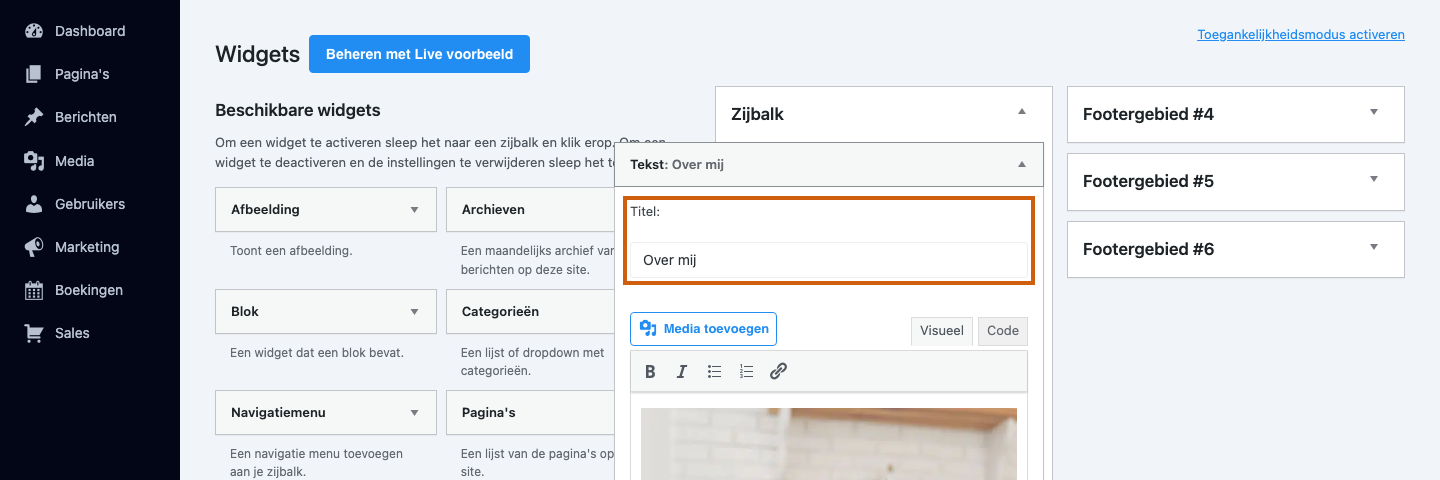Click the Dashboard gauge icon in sidebar
The image size is (1440, 480).
click(x=34, y=31)
